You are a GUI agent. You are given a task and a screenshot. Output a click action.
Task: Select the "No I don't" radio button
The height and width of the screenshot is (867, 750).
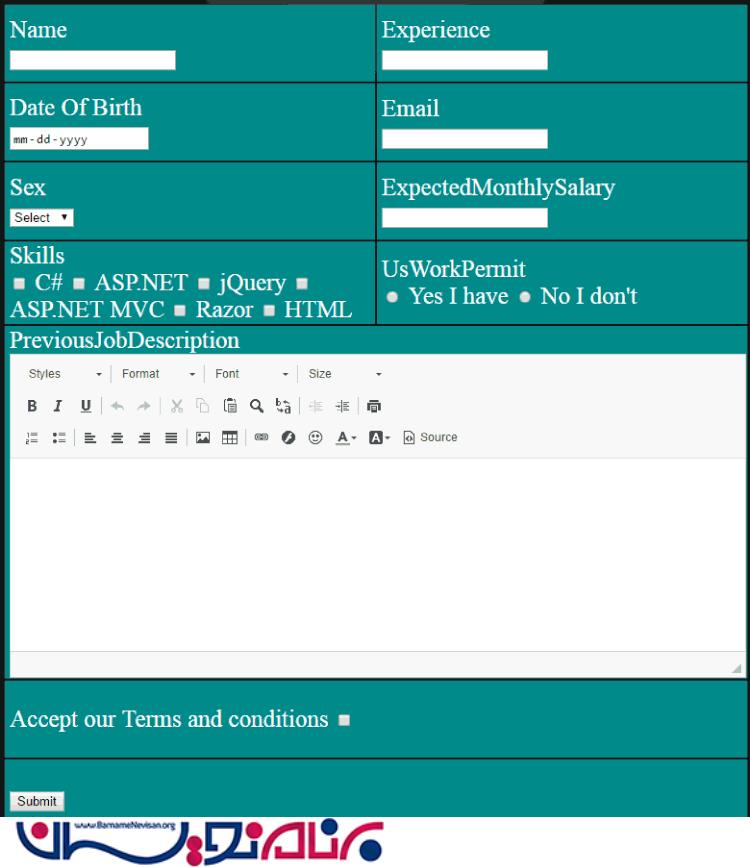tap(525, 297)
